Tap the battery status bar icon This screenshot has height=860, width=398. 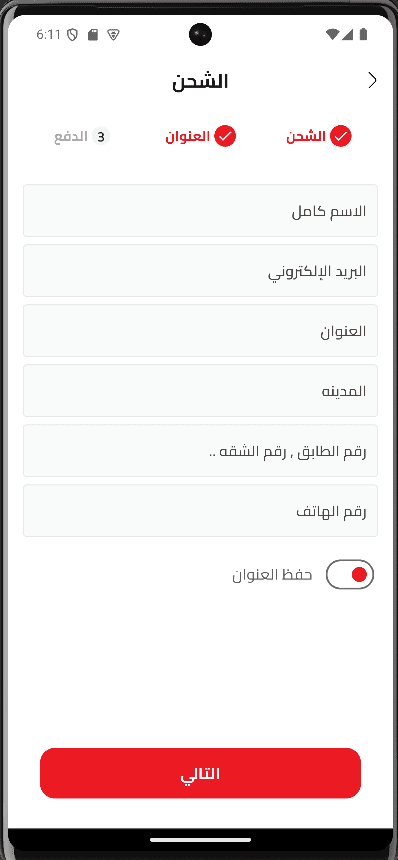[x=363, y=35]
